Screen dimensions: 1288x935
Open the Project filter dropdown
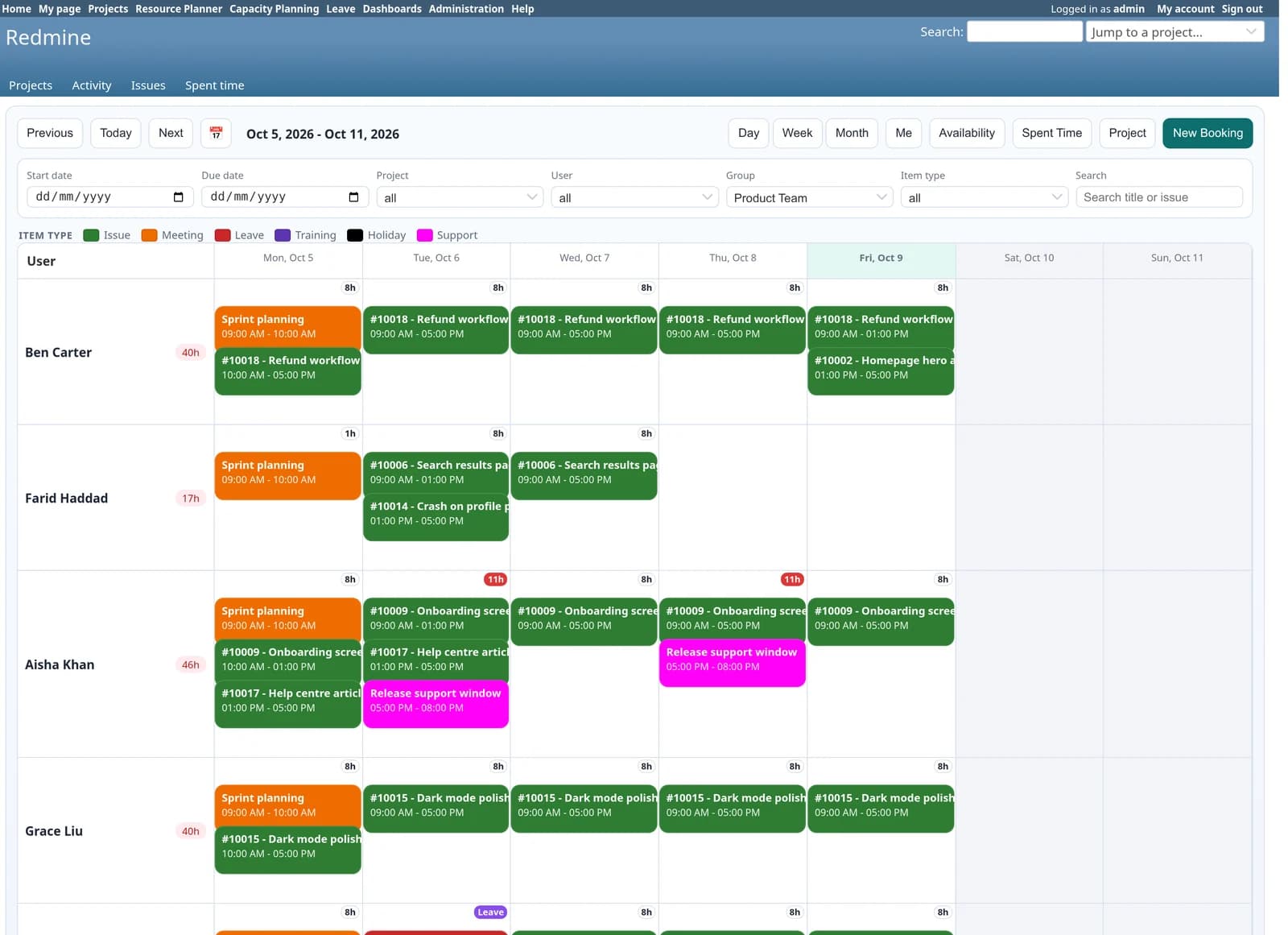click(460, 197)
